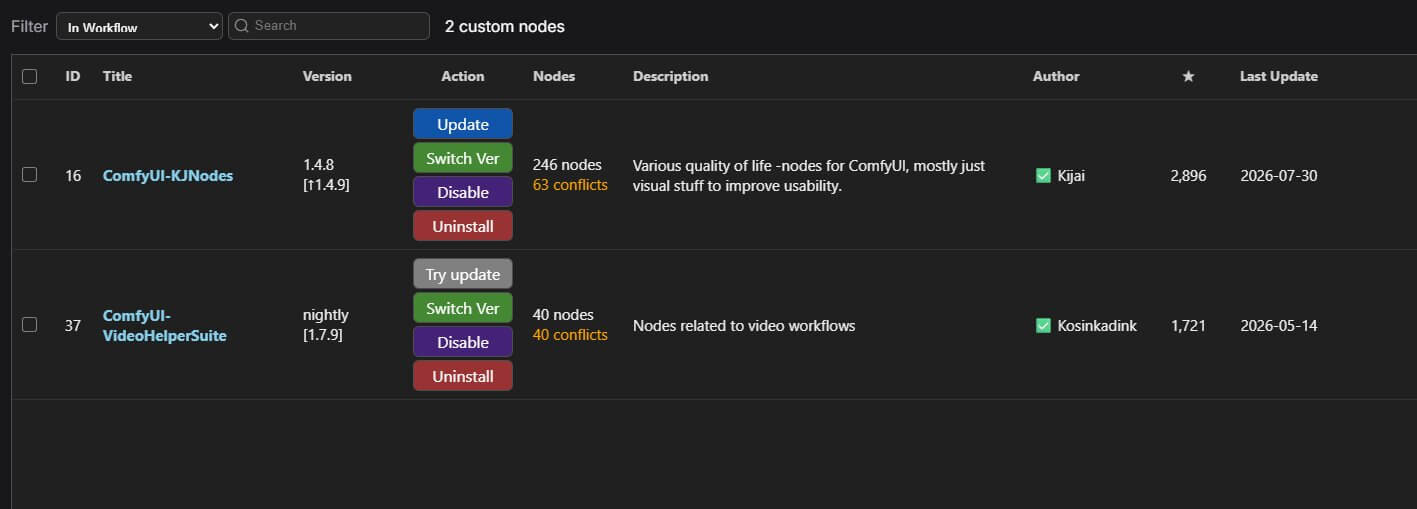Click the date 2026-05-14
The image size is (1417, 509).
(x=1279, y=326)
